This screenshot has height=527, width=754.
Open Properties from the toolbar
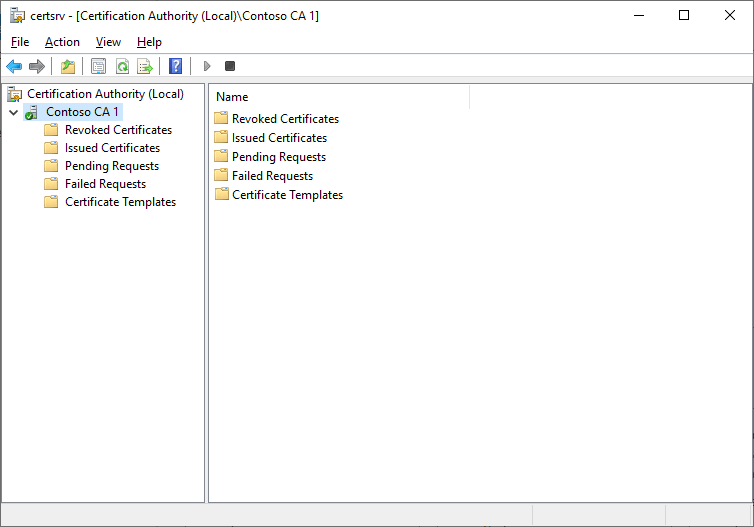(x=98, y=66)
